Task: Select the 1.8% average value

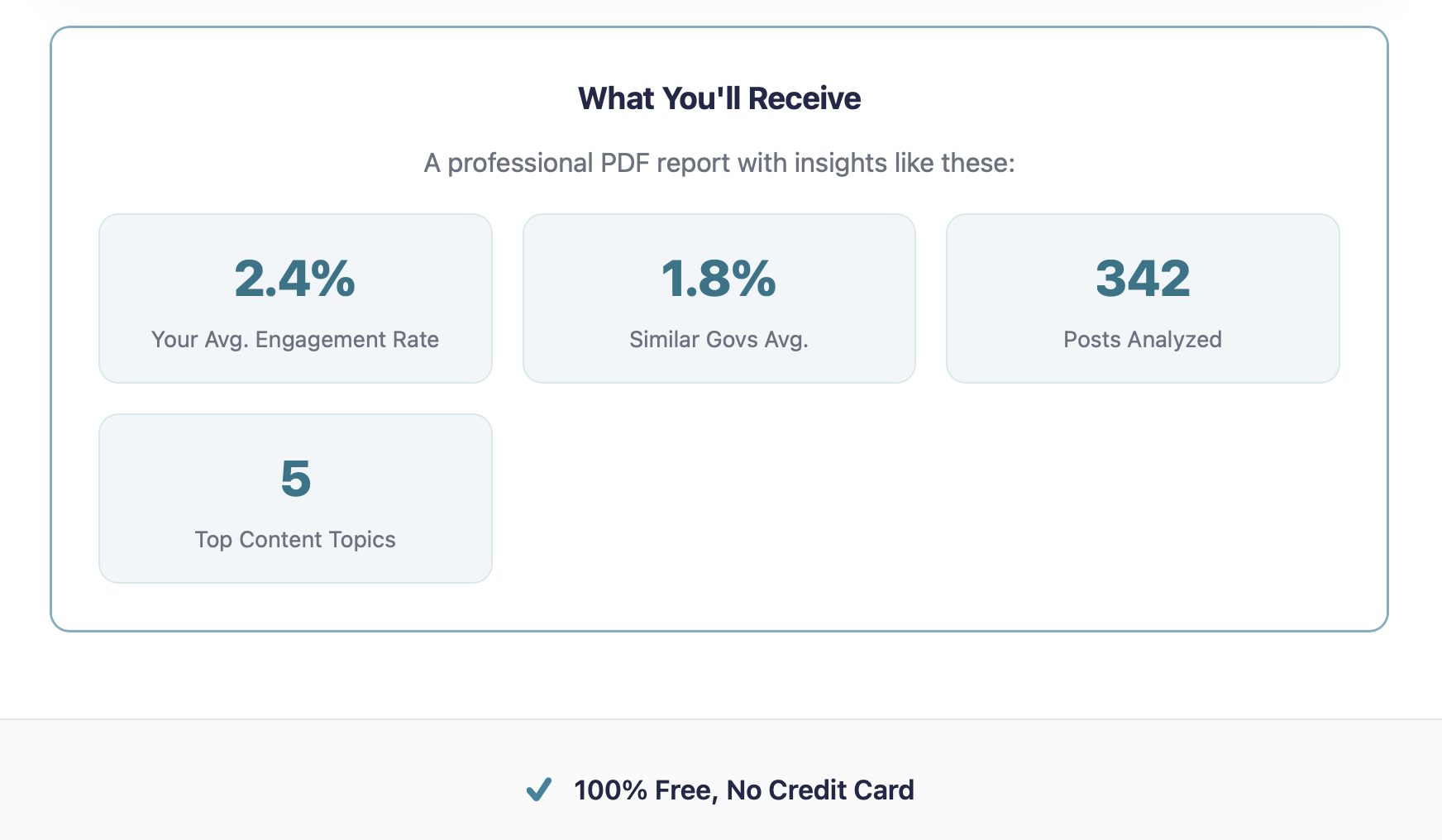Action: (719, 279)
